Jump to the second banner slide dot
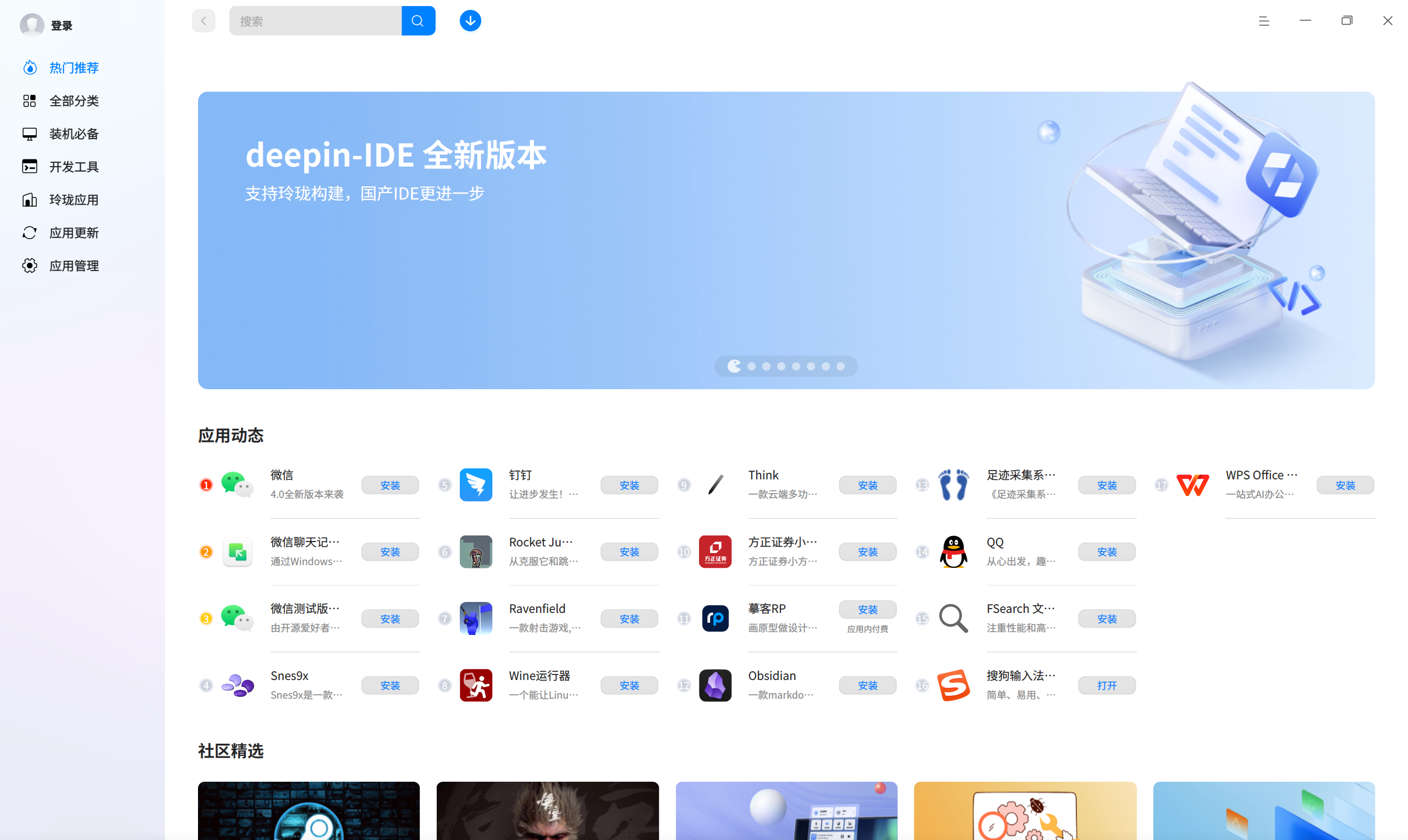The height and width of the screenshot is (840, 1408). click(751, 366)
